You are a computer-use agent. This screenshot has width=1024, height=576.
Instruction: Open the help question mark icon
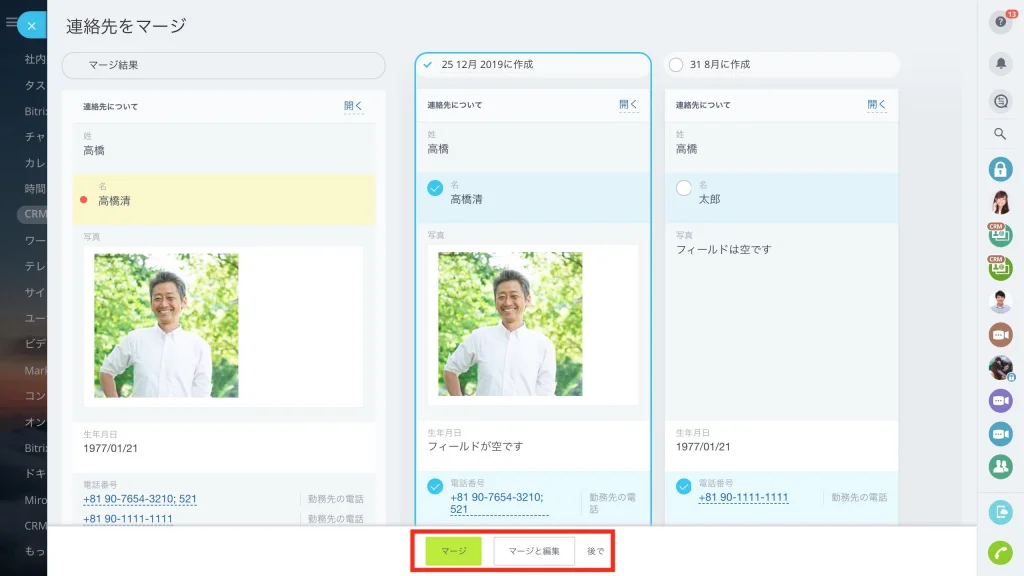tap(1000, 22)
